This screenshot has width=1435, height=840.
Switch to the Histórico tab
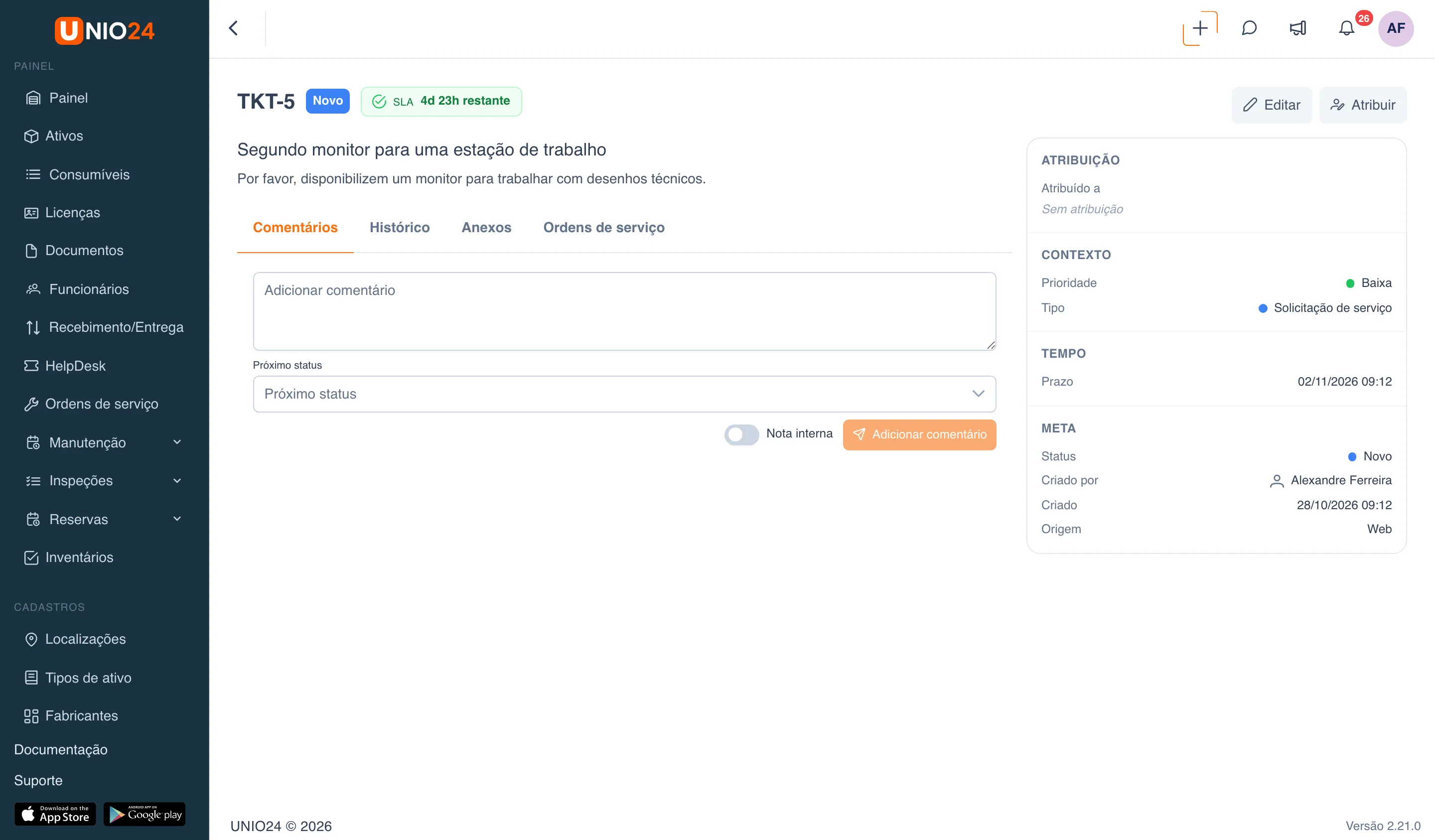click(399, 228)
